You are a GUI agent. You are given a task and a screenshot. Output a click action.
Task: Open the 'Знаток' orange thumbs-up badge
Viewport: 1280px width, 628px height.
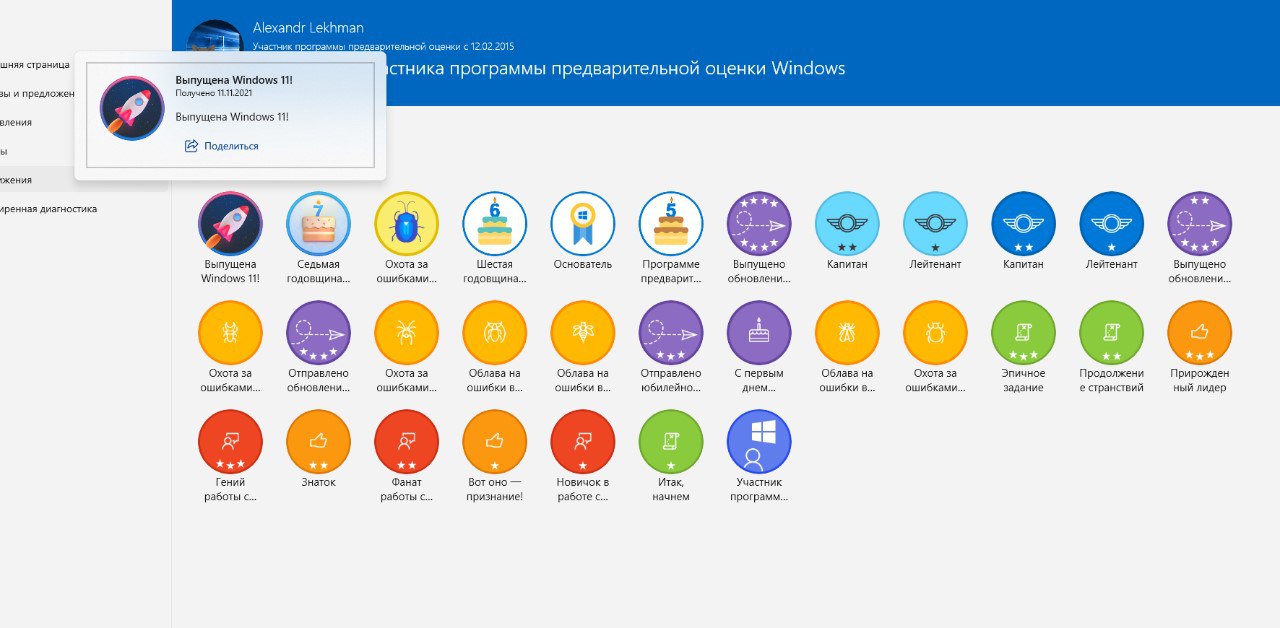[x=318, y=442]
